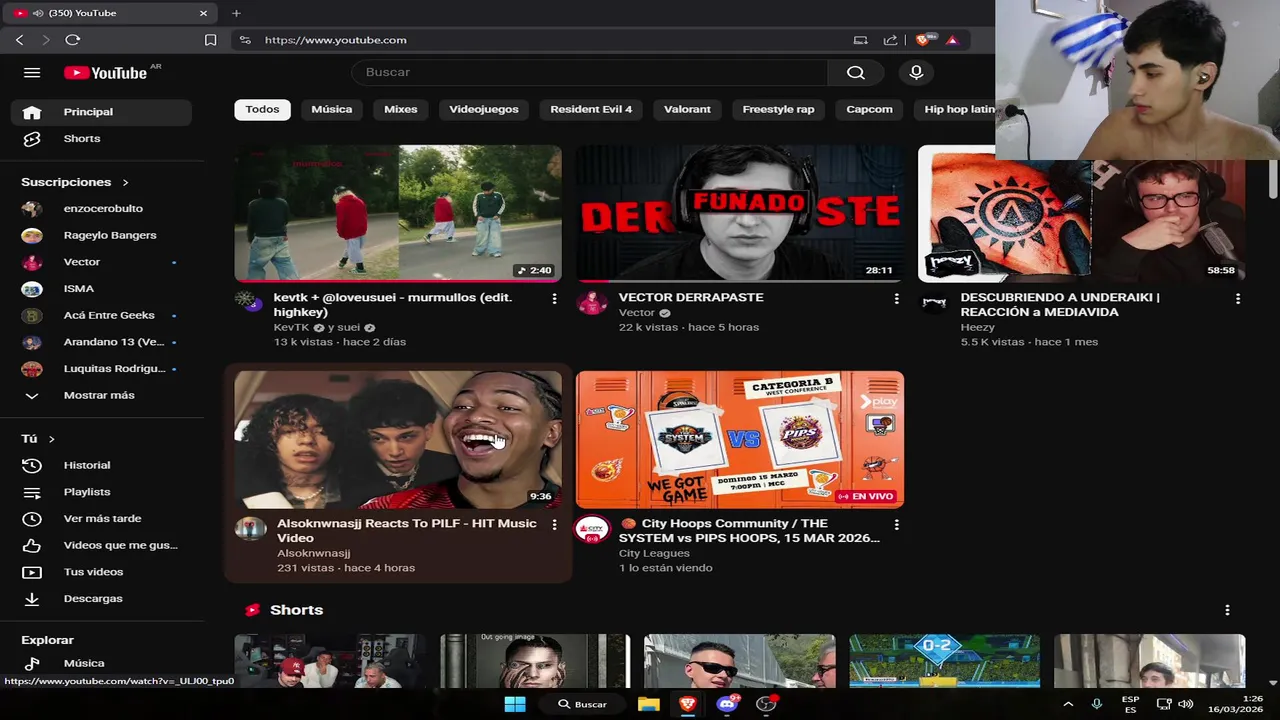This screenshot has width=1280, height=720.
Task: Open Heezy channel name link
Action: pyautogui.click(x=978, y=327)
